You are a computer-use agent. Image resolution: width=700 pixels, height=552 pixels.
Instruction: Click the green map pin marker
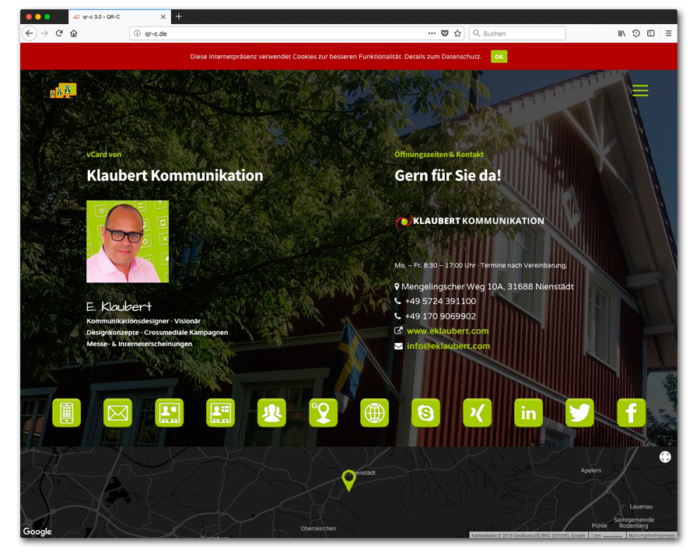[x=349, y=481]
